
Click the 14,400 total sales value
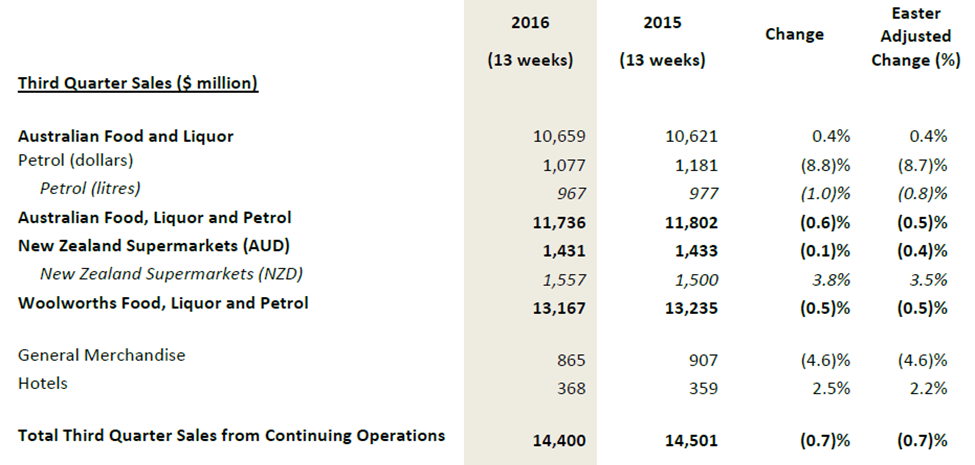(x=560, y=441)
